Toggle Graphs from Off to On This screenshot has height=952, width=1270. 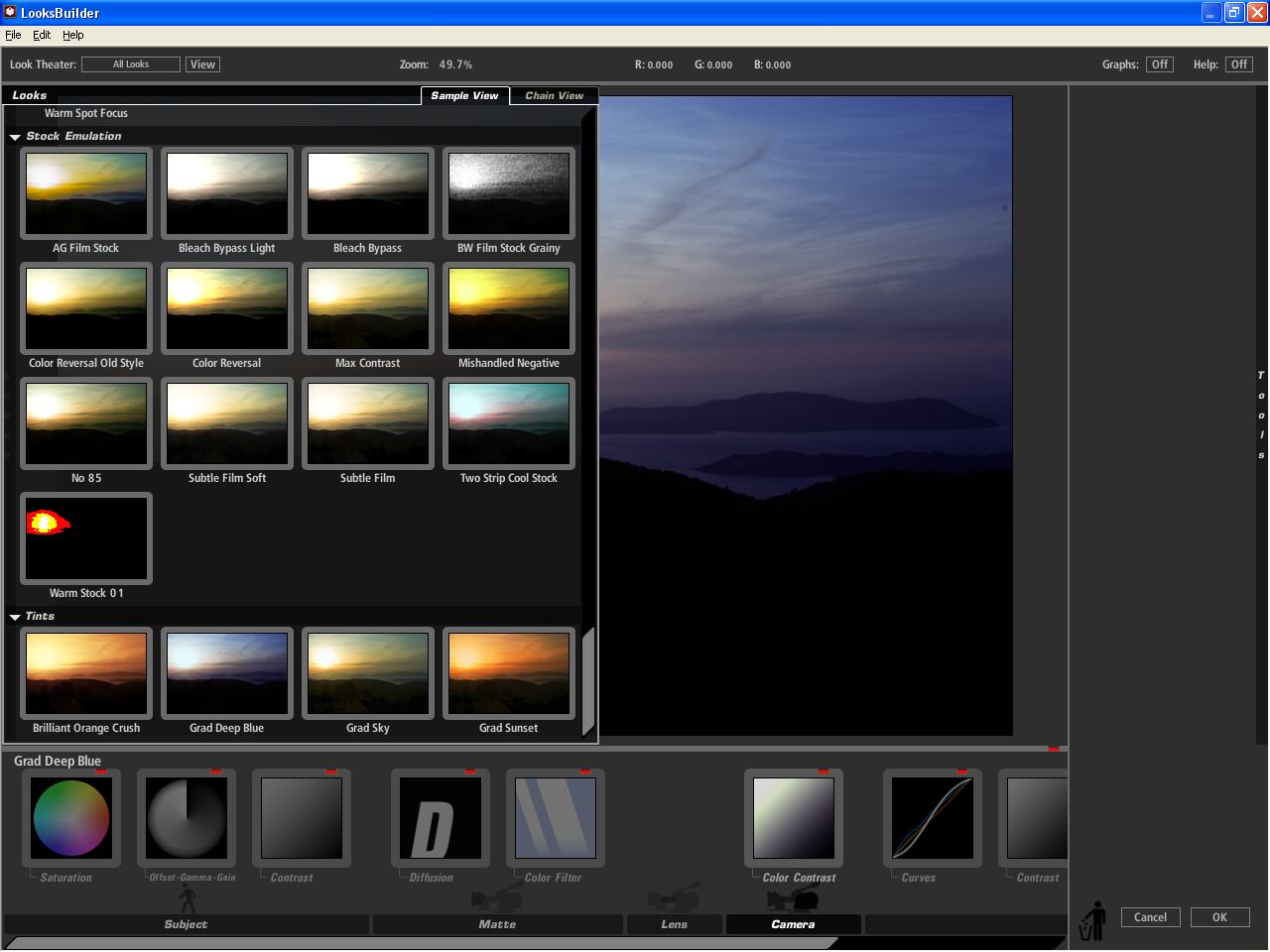(1160, 63)
